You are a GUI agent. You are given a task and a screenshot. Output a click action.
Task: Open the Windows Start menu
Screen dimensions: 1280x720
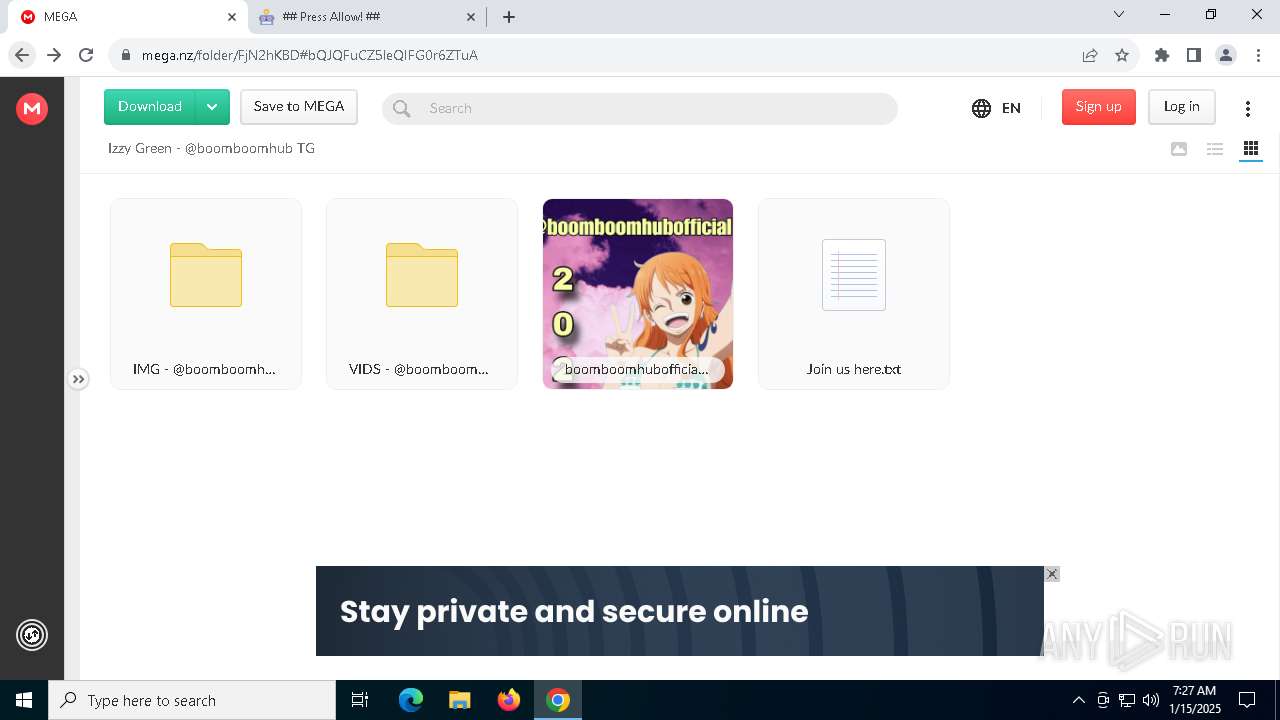(24, 700)
